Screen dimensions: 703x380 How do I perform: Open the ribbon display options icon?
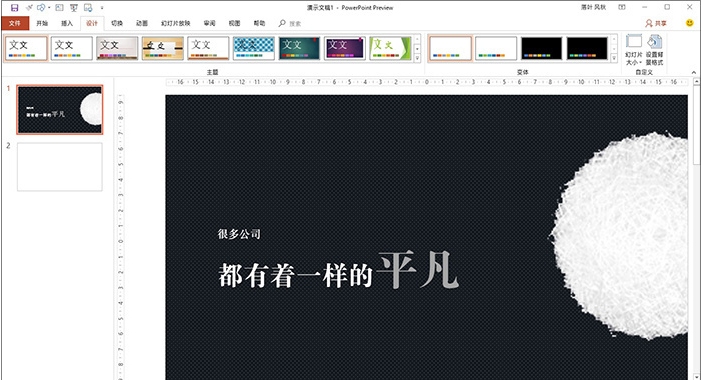622,7
